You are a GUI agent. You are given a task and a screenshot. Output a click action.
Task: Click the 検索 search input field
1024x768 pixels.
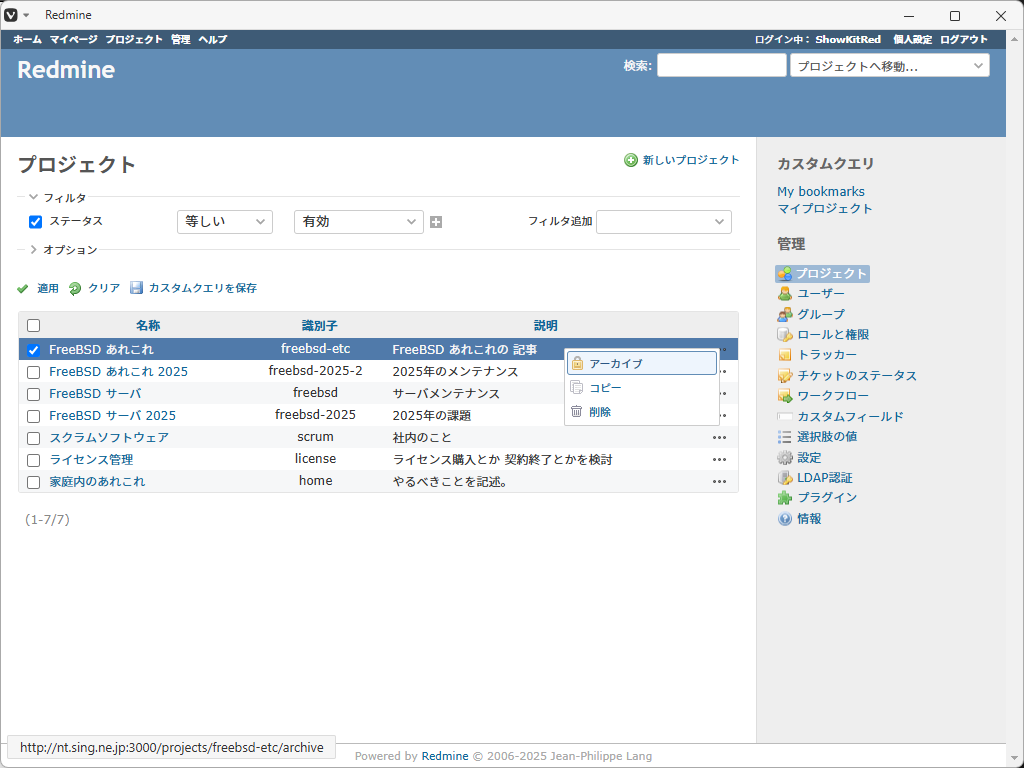pyautogui.click(x=722, y=65)
